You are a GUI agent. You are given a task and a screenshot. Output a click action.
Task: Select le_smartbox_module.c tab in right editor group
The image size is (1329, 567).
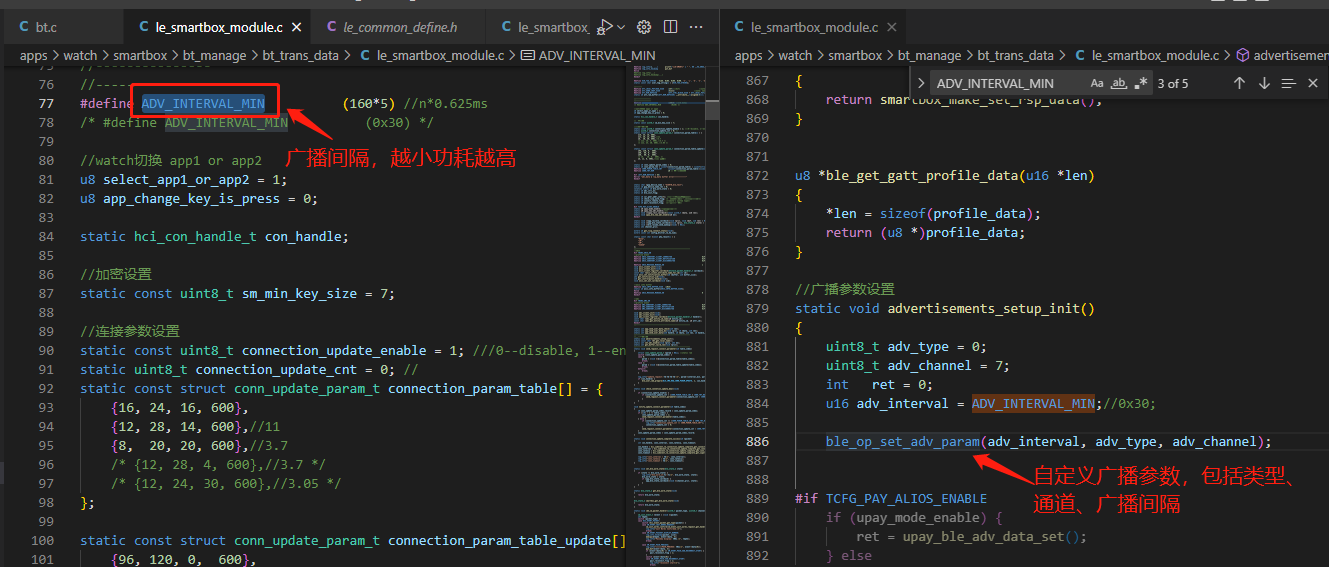[x=814, y=27]
